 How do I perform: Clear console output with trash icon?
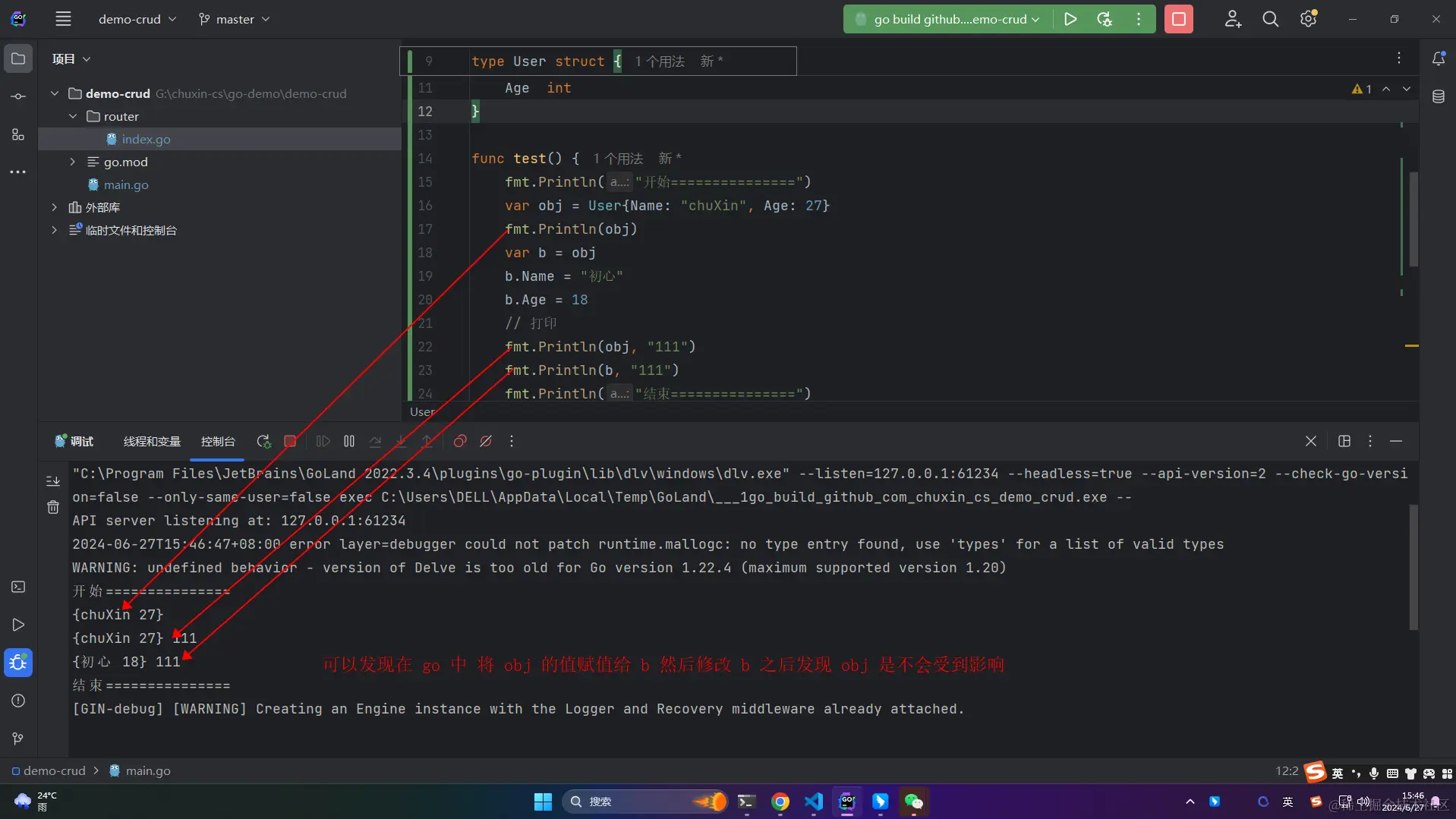point(53,507)
